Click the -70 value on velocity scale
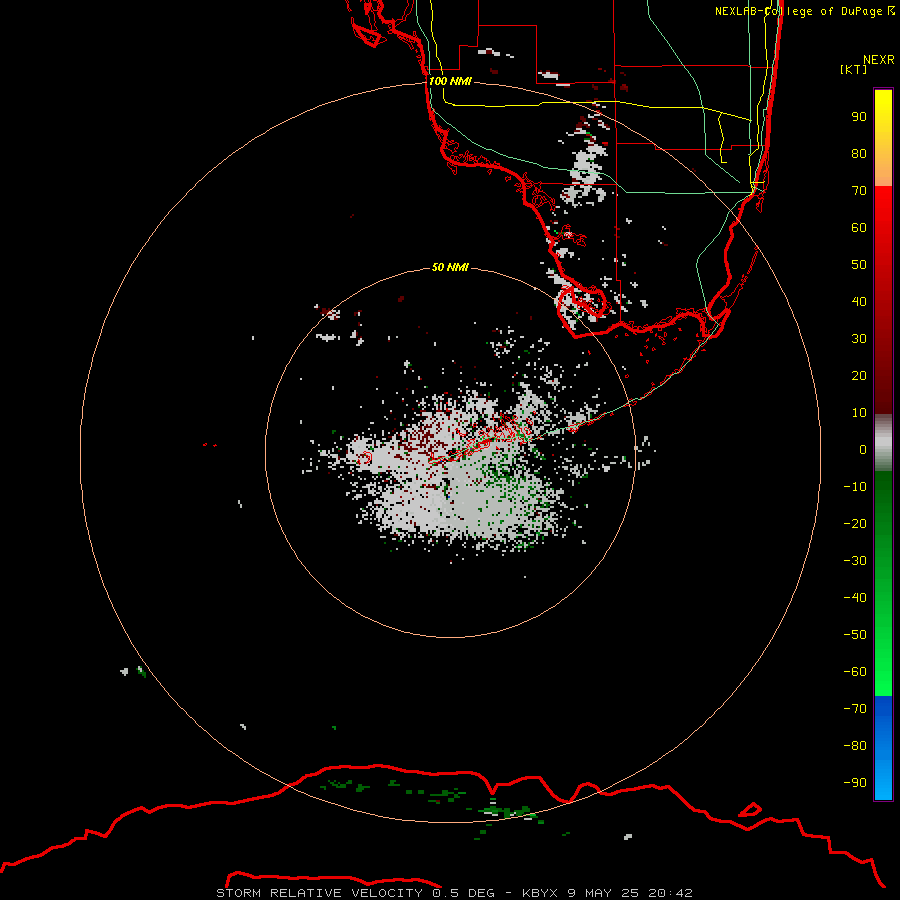 855,709
